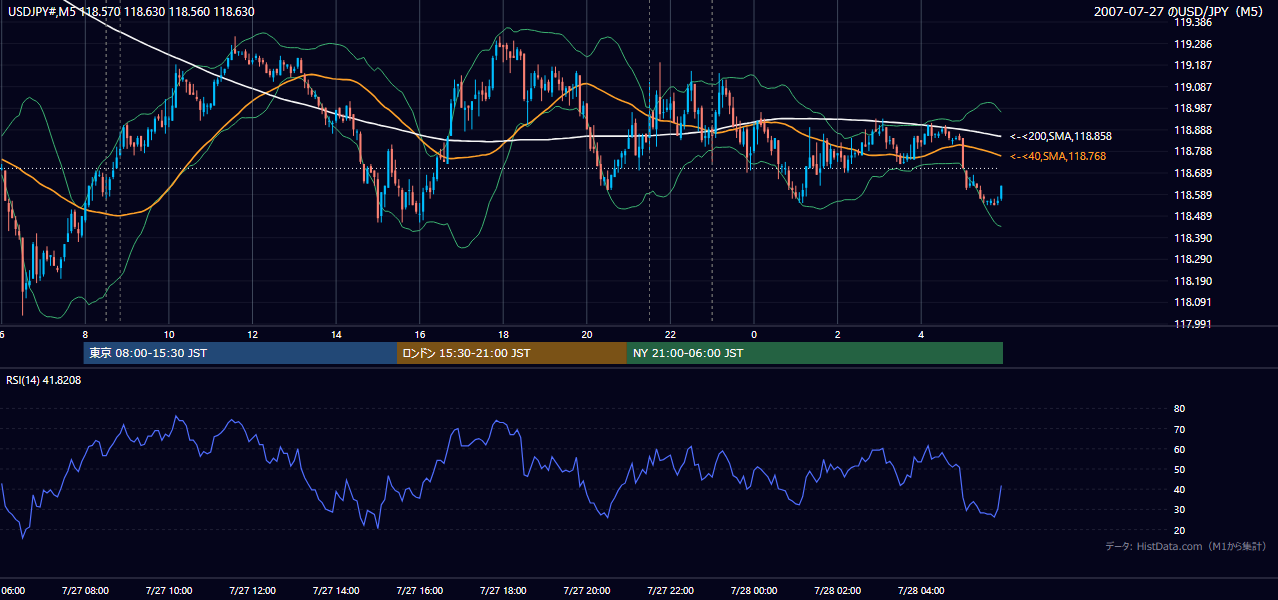
Task: Click the 118.589 price axis label
Action: pos(1193,195)
